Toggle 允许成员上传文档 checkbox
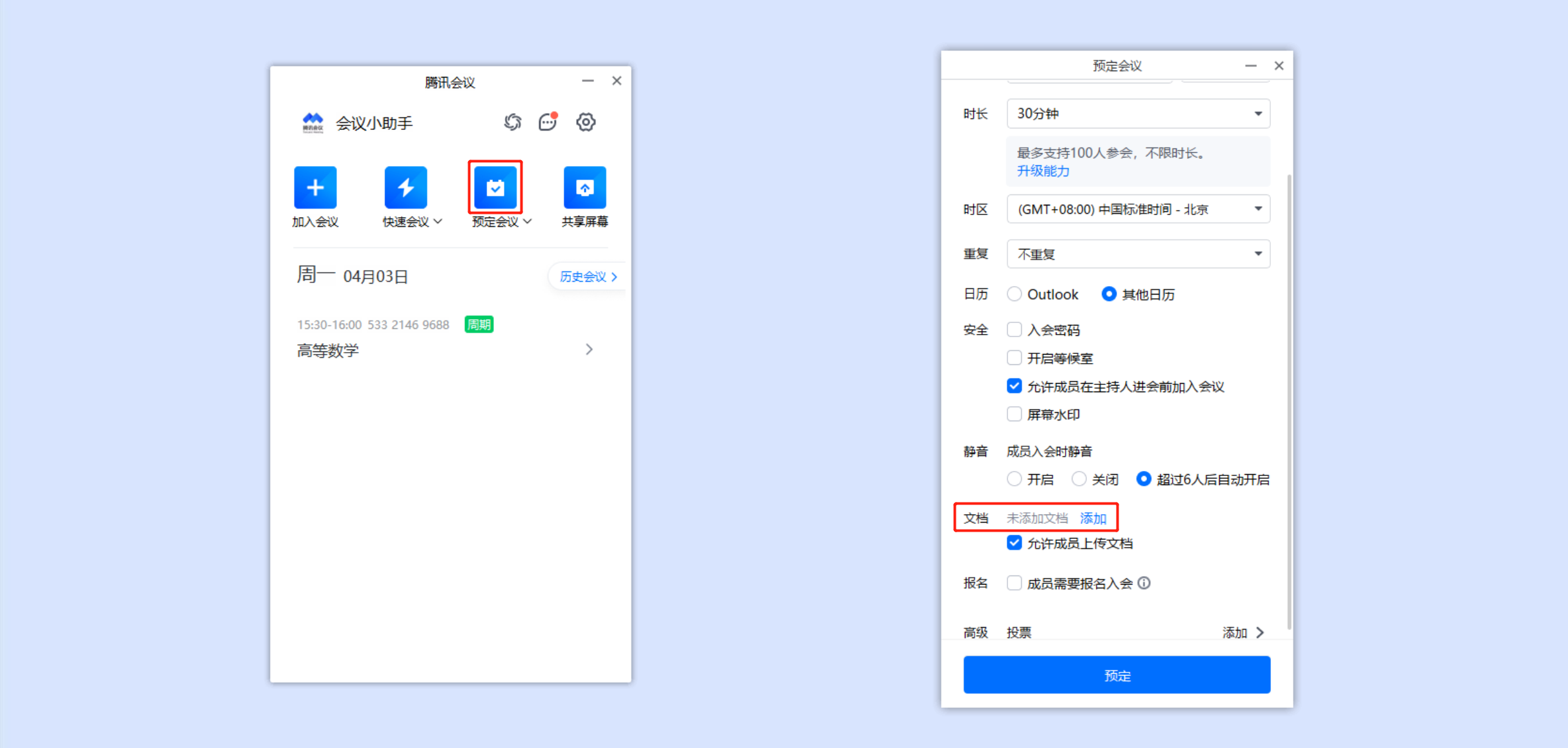 click(1014, 543)
